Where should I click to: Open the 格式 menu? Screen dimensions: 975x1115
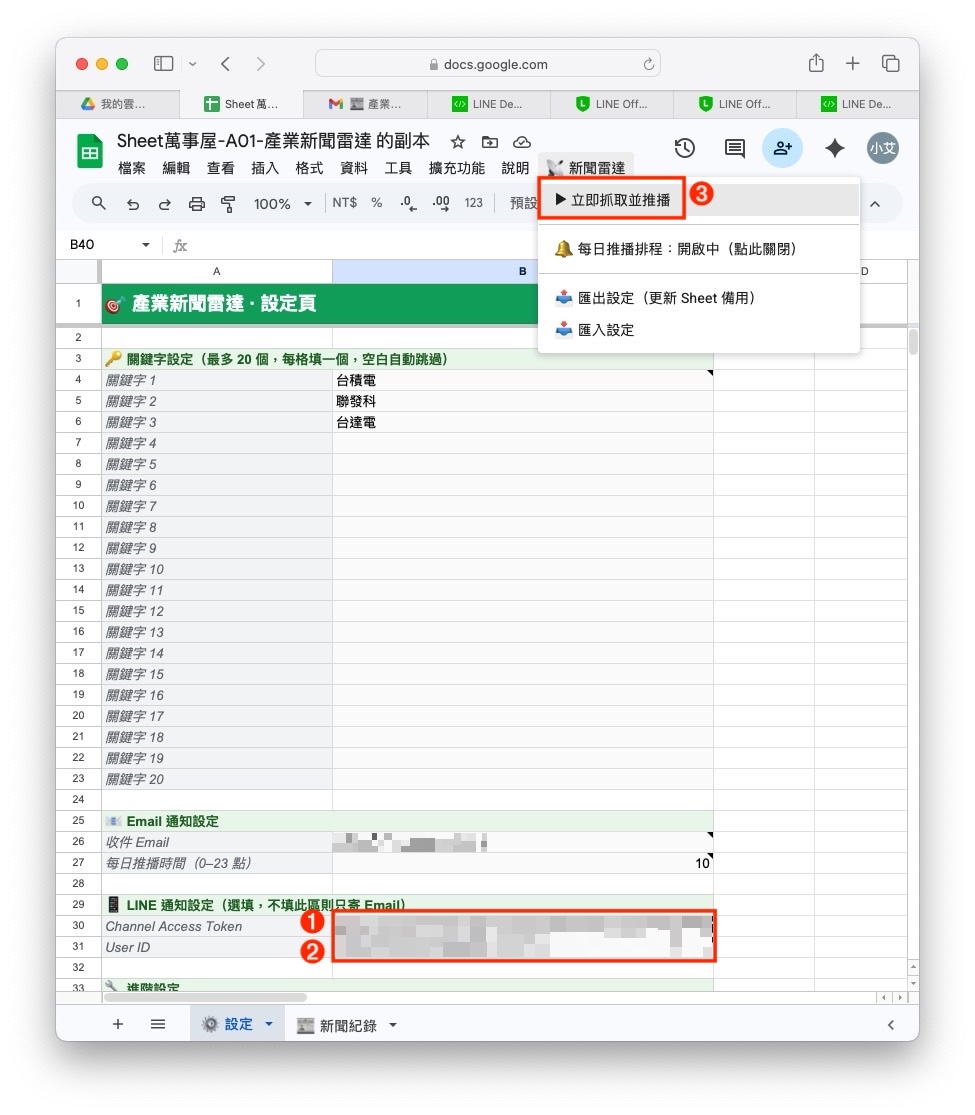309,168
